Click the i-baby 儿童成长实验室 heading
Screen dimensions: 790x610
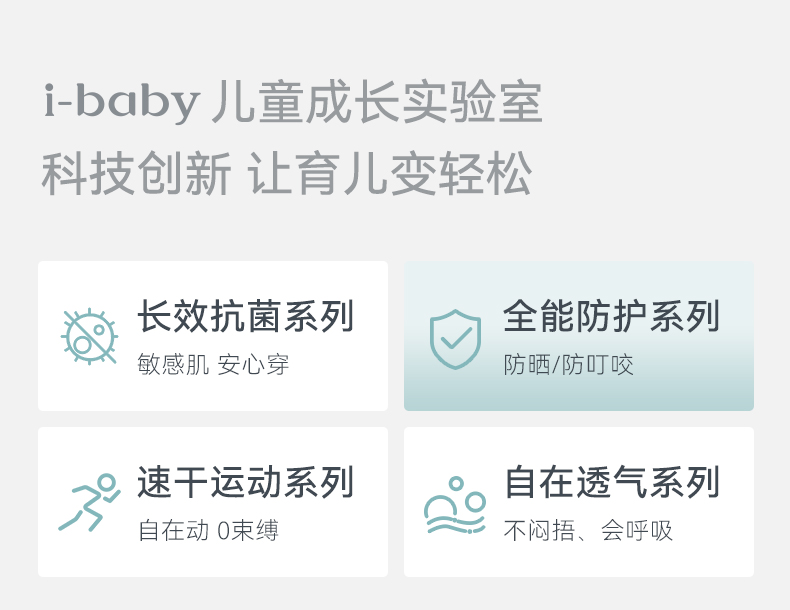coord(293,103)
